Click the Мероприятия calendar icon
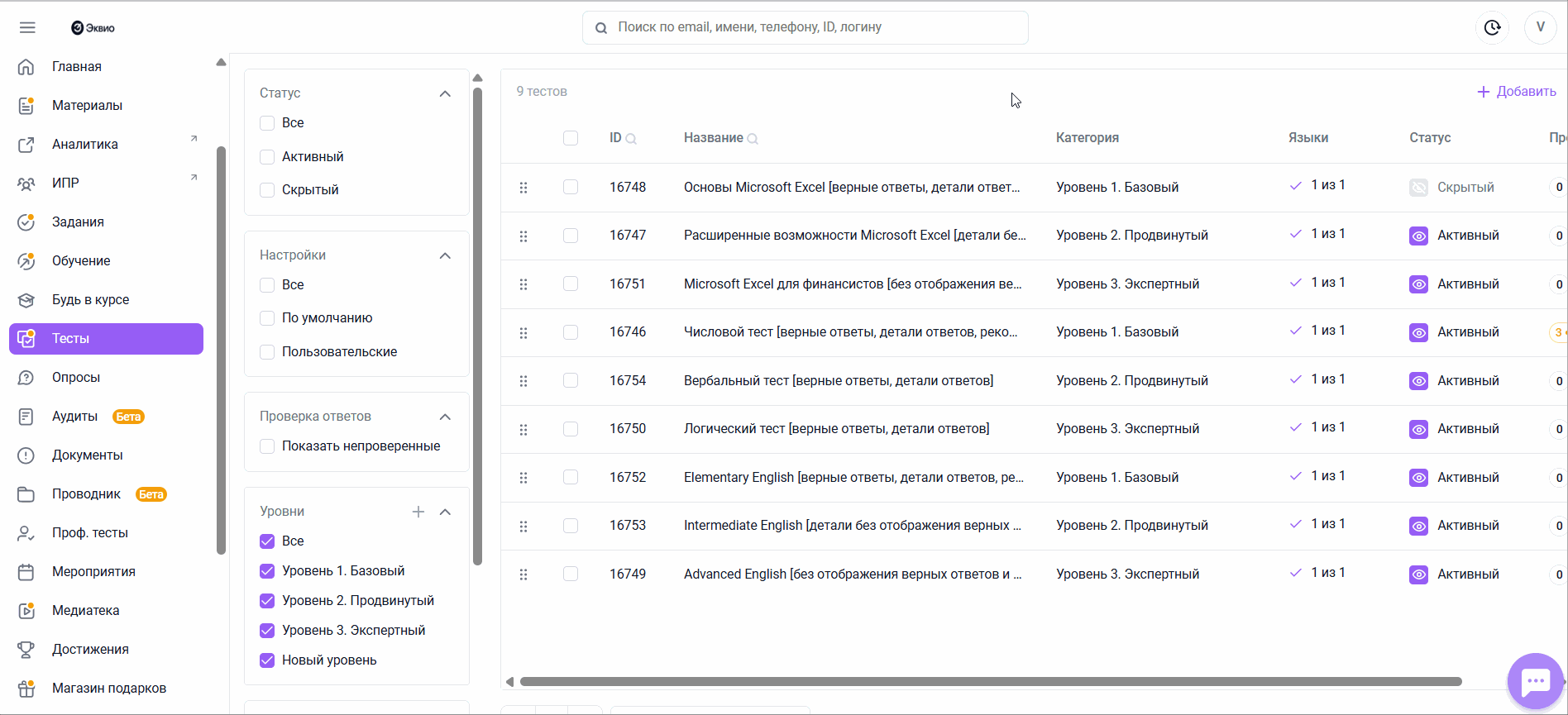 click(x=26, y=571)
